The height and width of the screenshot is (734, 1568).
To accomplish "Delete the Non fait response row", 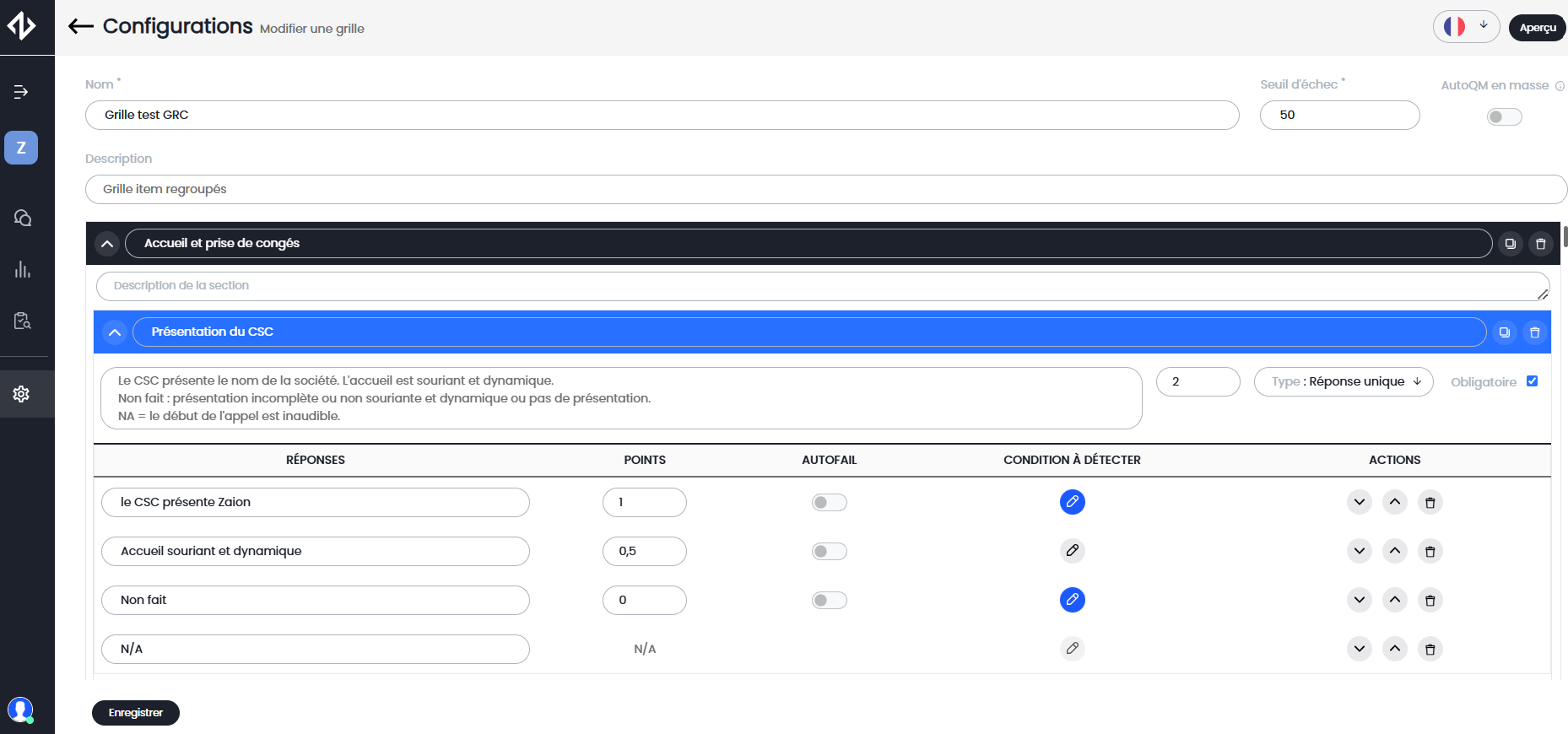I will (1430, 601).
